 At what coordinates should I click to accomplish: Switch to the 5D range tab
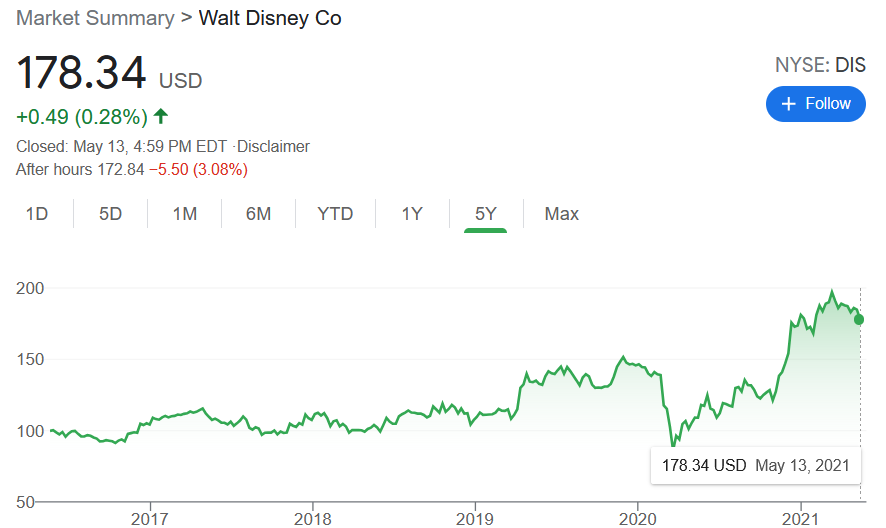(x=110, y=214)
